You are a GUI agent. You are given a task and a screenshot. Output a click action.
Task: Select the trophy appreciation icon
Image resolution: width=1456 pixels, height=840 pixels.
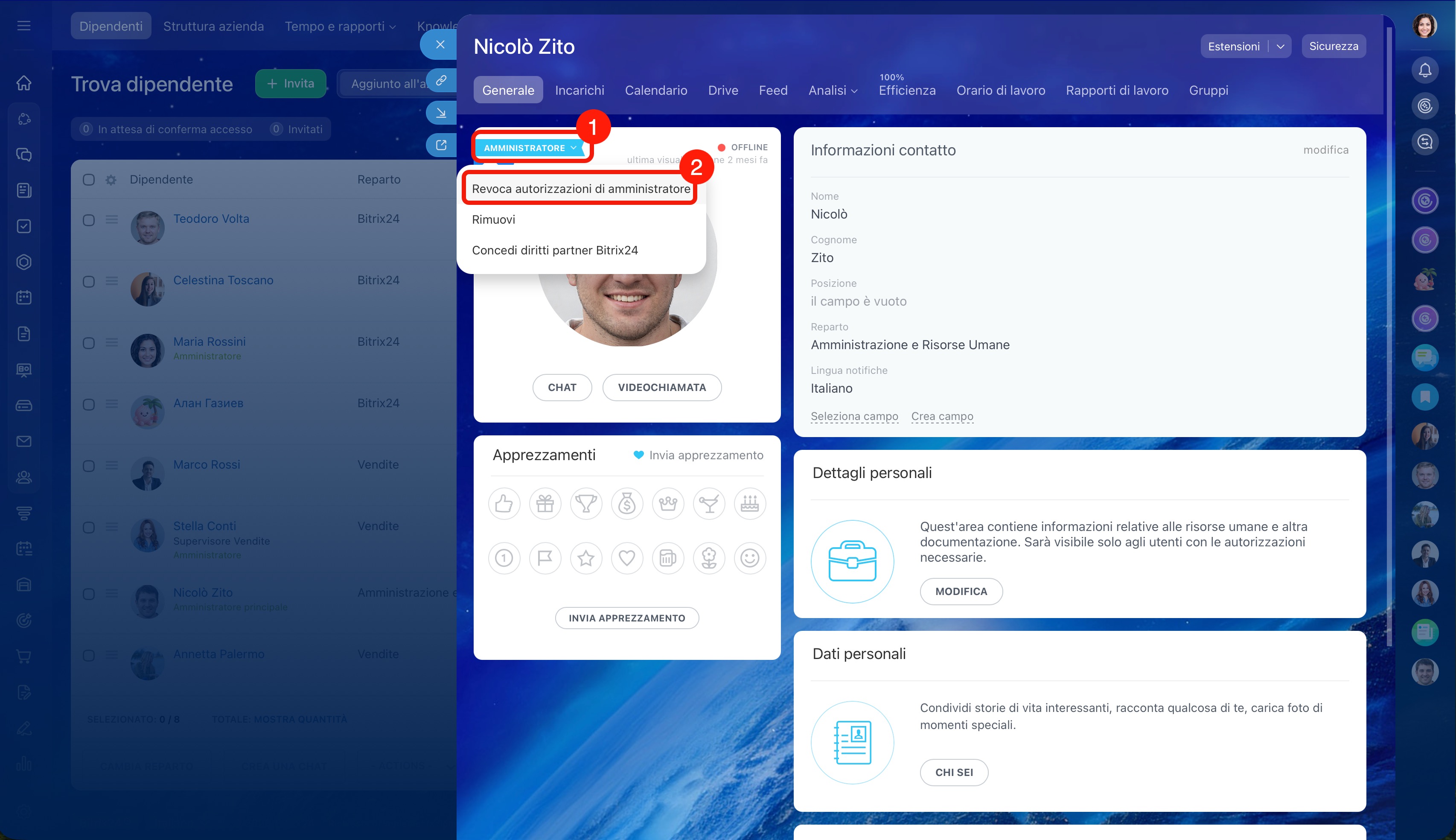coord(585,504)
